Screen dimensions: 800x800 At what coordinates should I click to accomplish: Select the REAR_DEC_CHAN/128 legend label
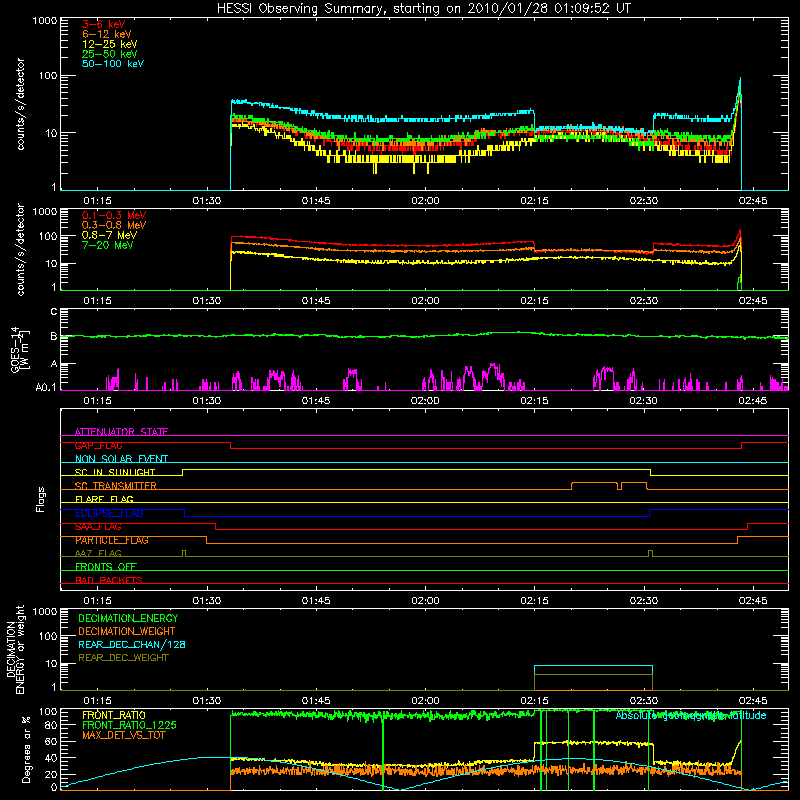[x=132, y=644]
